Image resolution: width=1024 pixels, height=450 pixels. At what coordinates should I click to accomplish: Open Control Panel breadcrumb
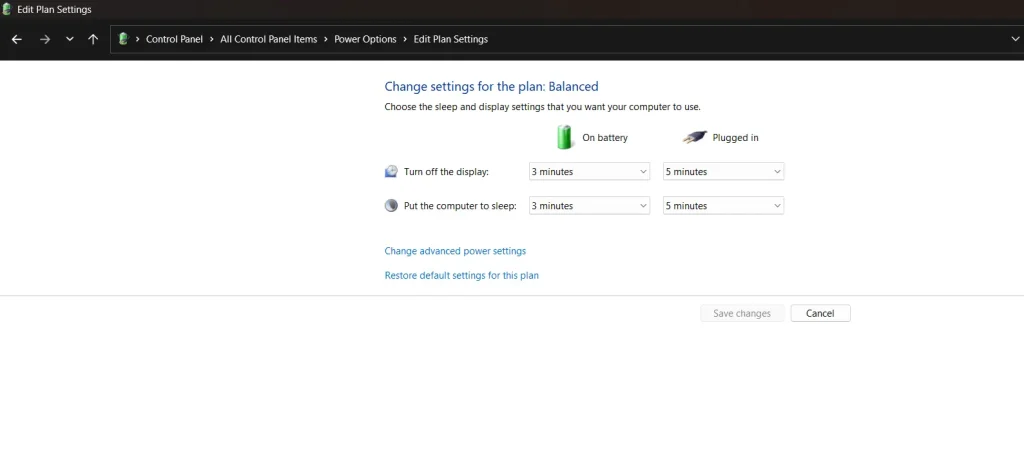click(x=174, y=39)
